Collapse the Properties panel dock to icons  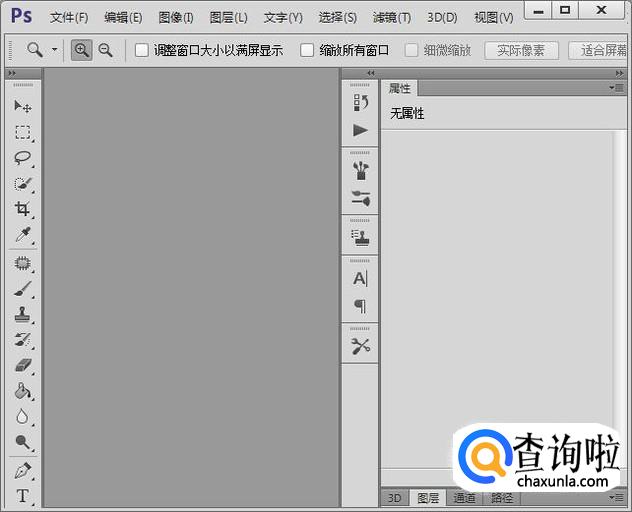coord(620,73)
